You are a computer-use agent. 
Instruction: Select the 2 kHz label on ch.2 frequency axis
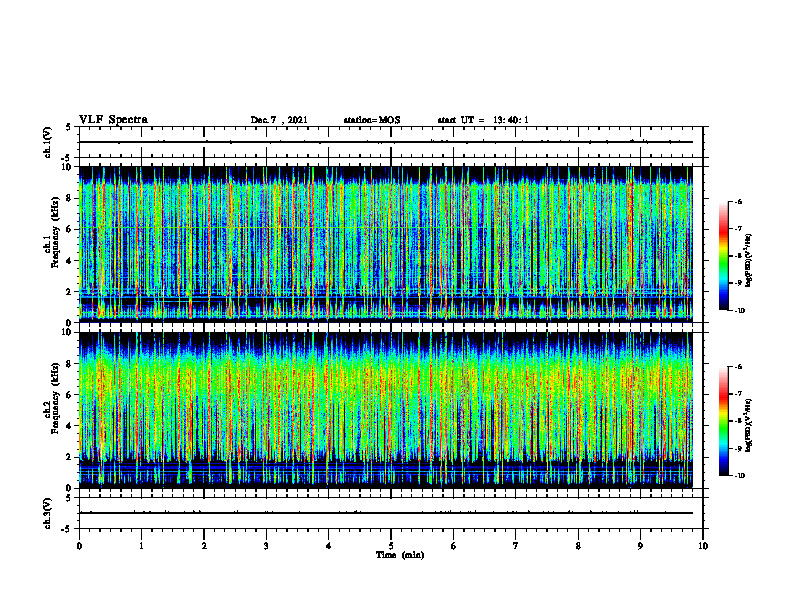[x=70, y=457]
